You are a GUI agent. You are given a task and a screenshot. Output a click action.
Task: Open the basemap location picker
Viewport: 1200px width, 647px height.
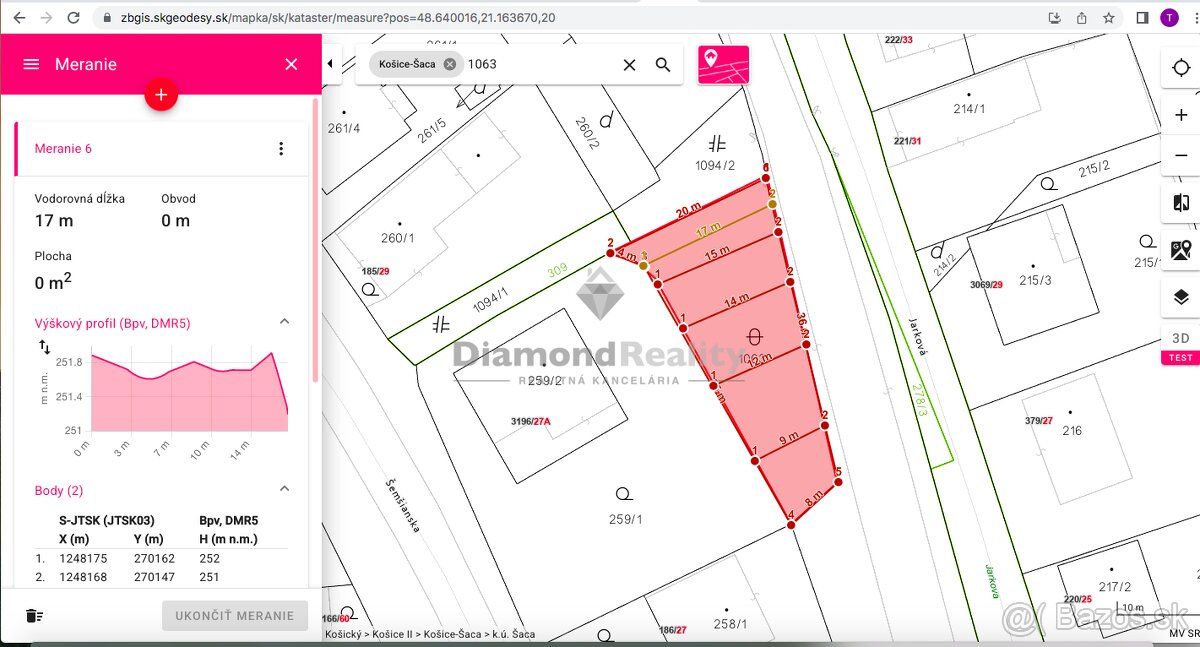tap(1181, 250)
